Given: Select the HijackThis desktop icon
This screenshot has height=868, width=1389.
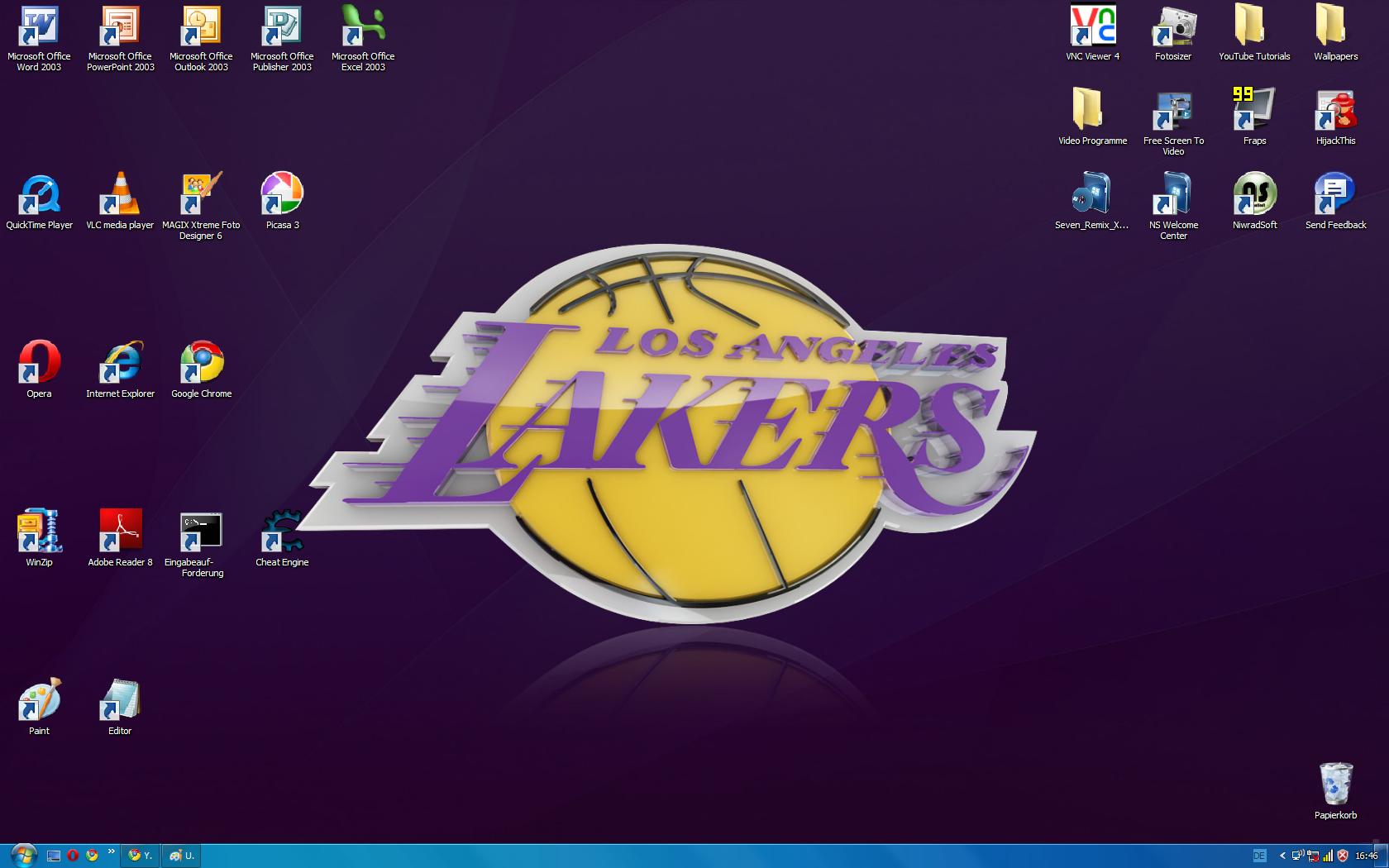Looking at the screenshot, I should click(x=1335, y=117).
